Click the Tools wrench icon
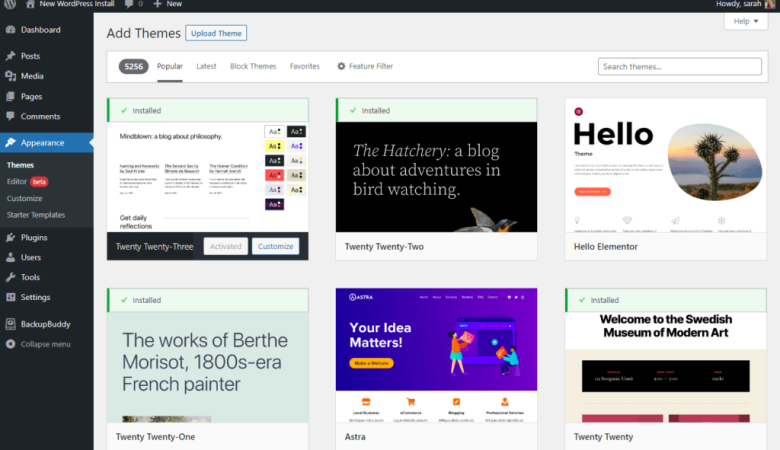 point(10,277)
